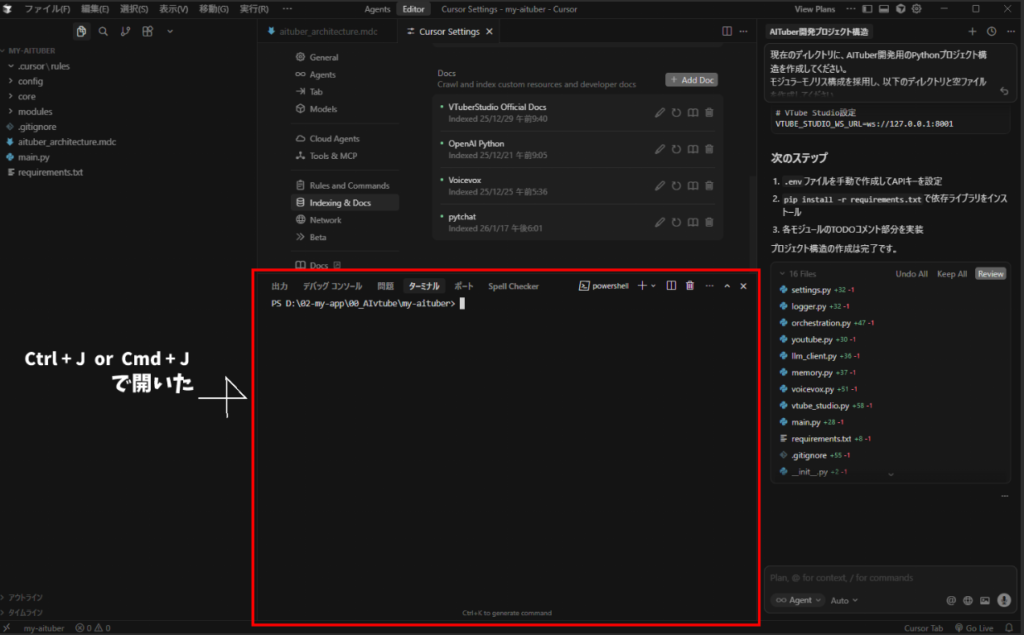This screenshot has height=635, width=1024.
Task: Expand the config folder
Action: [30, 81]
